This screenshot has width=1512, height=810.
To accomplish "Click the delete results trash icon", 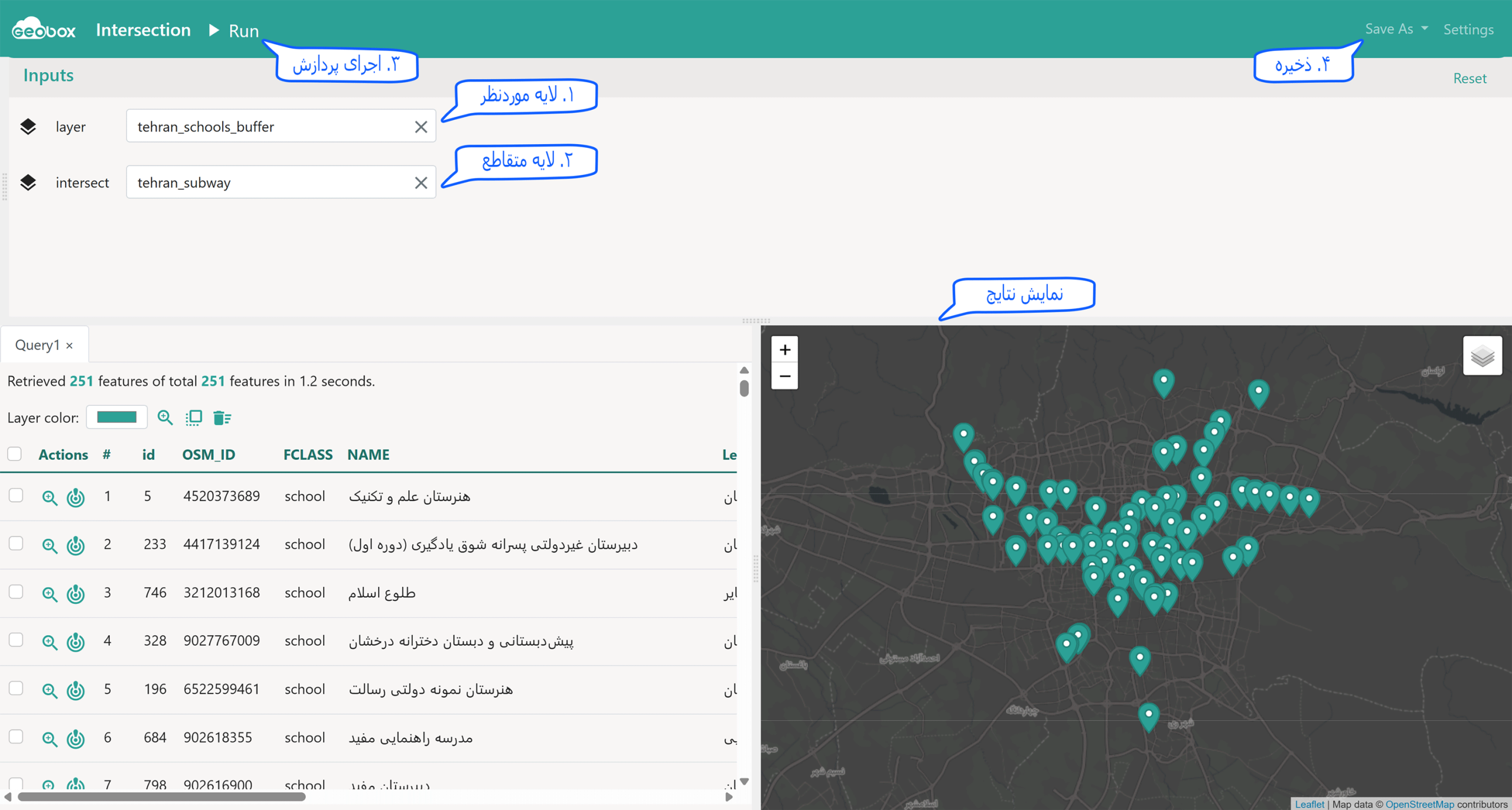I will pos(222,418).
